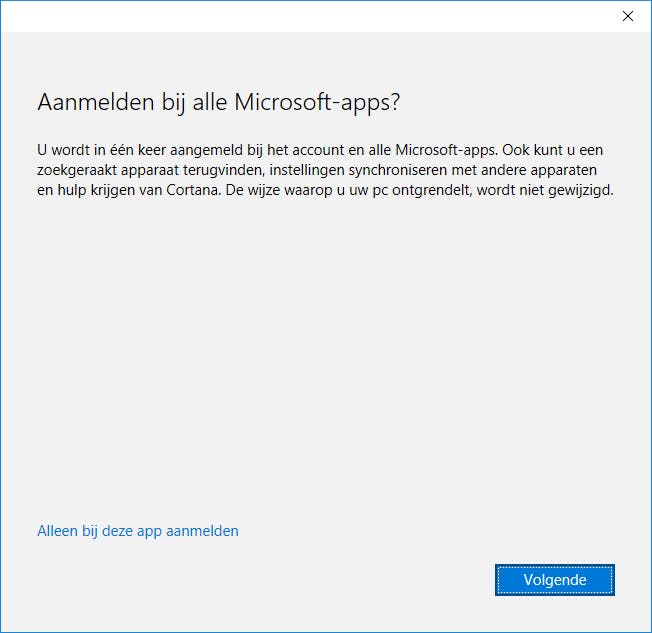Close the Microsoft sign-in dialog

[x=628, y=15]
